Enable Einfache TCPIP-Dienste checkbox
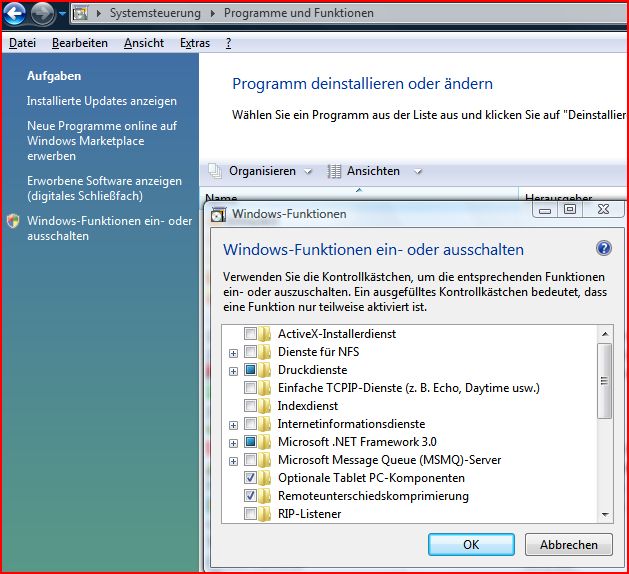 250,387
